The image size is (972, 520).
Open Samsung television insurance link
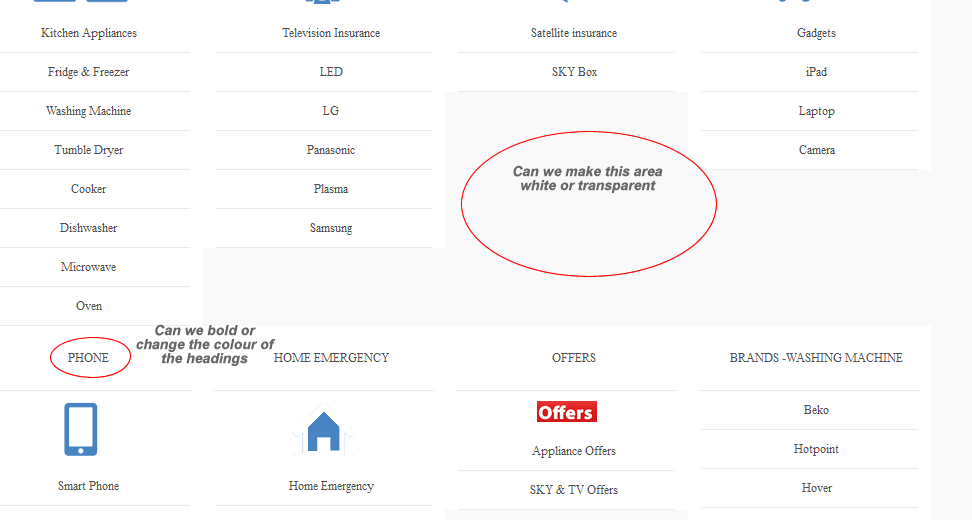tap(330, 228)
